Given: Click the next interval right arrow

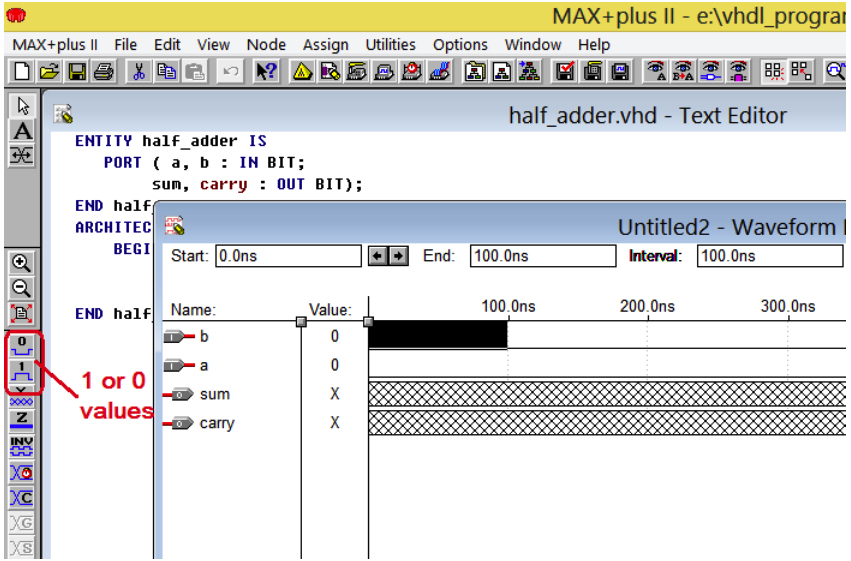Looking at the screenshot, I should (398, 256).
